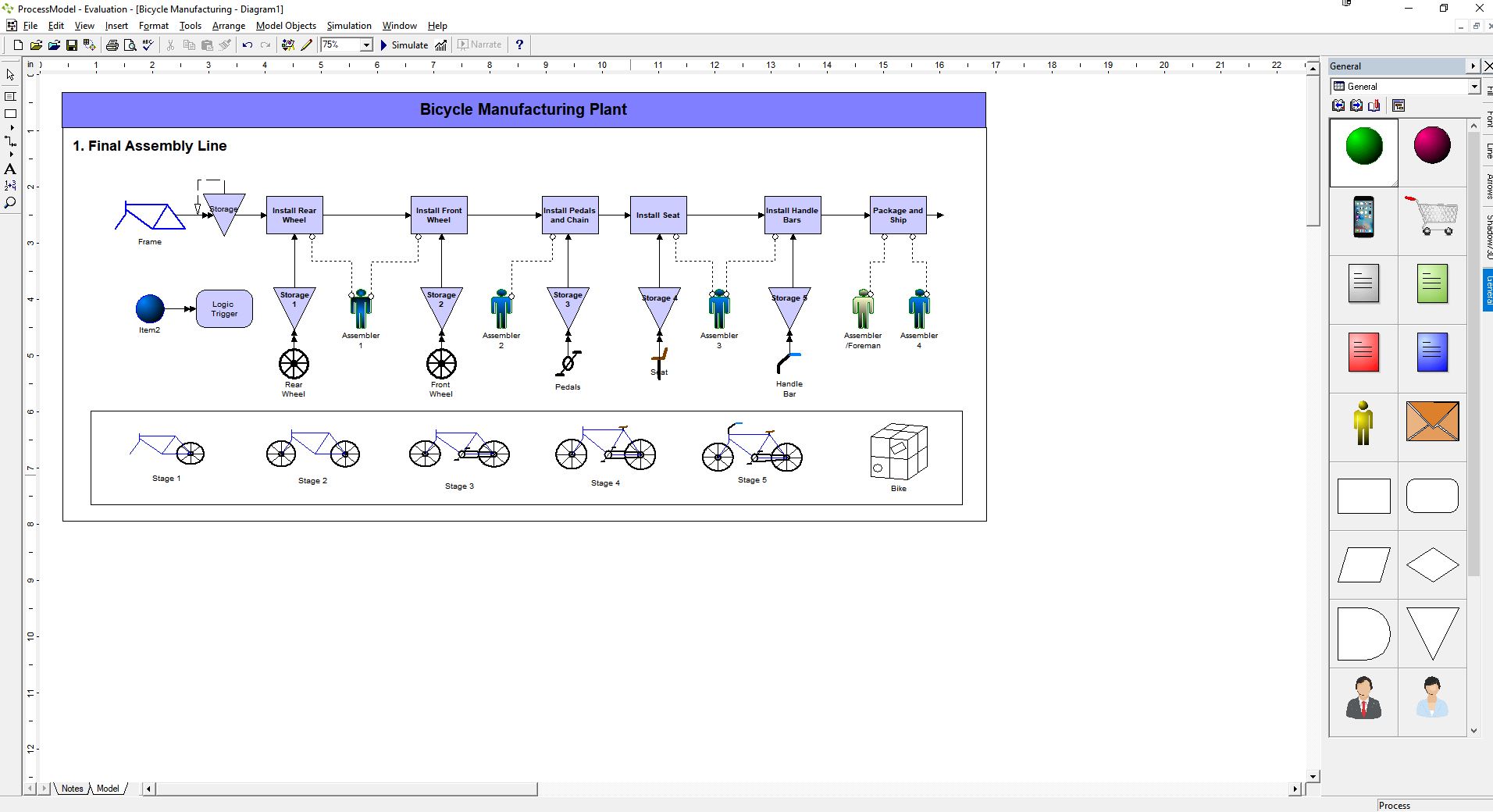This screenshot has width=1493, height=812.
Task: Pick the shopping cart shape from gallery
Action: point(1432,216)
